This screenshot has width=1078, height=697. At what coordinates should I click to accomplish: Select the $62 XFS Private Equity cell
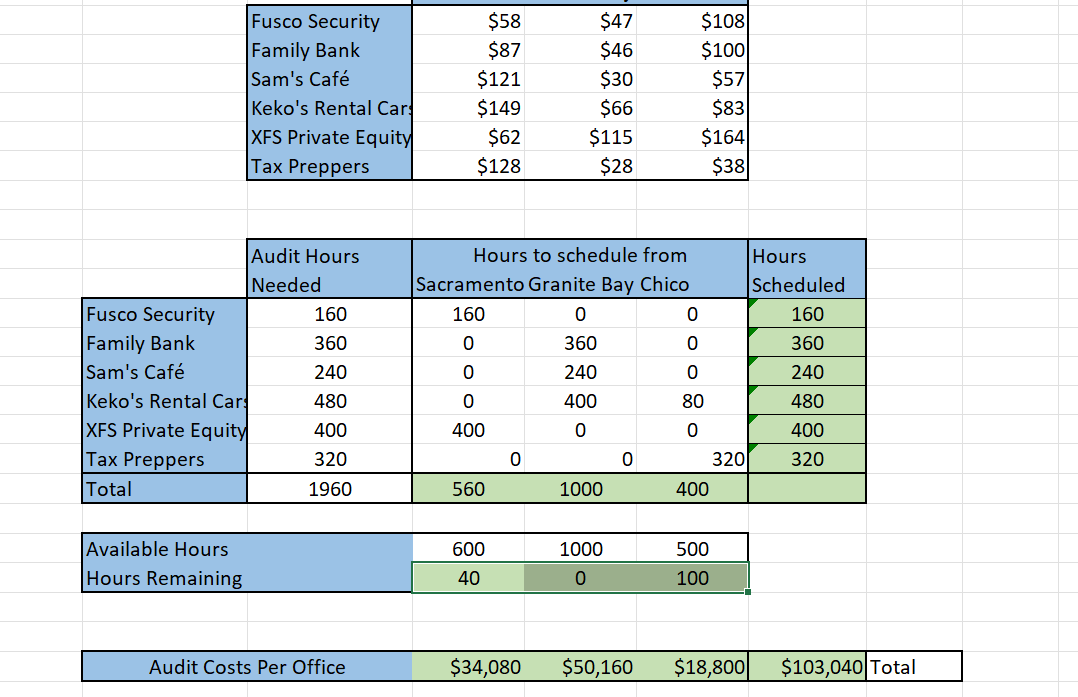coord(468,137)
